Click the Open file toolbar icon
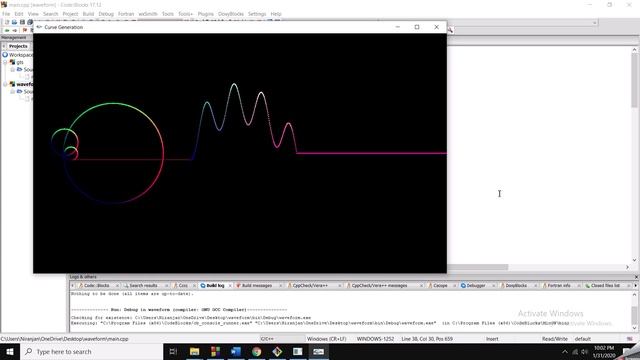 (14, 22)
